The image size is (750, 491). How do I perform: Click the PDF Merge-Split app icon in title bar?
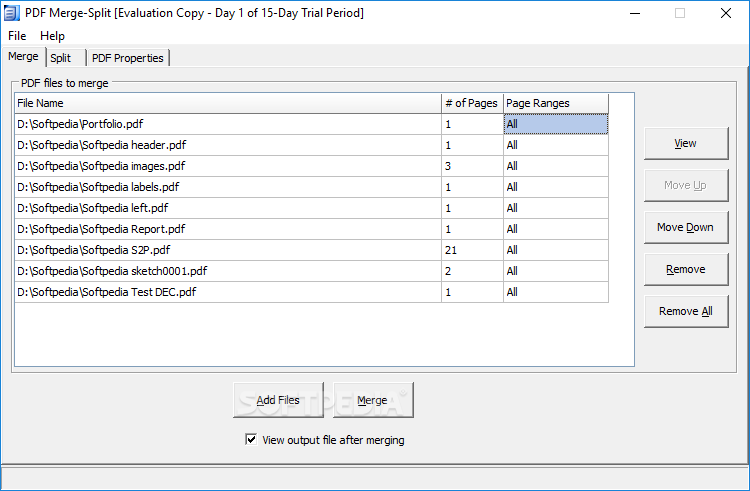pos(11,13)
